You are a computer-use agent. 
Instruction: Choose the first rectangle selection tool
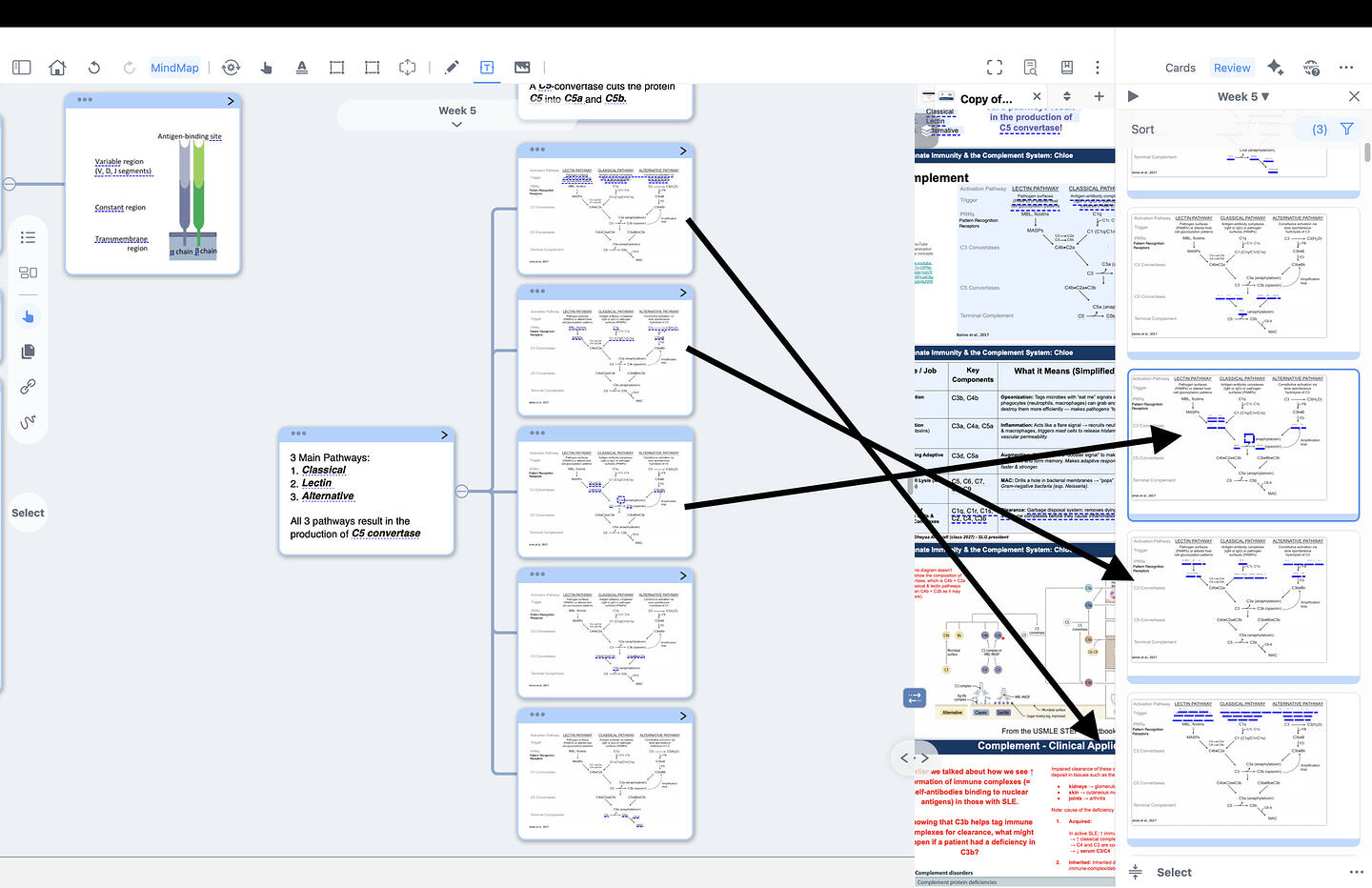pyautogui.click(x=336, y=68)
